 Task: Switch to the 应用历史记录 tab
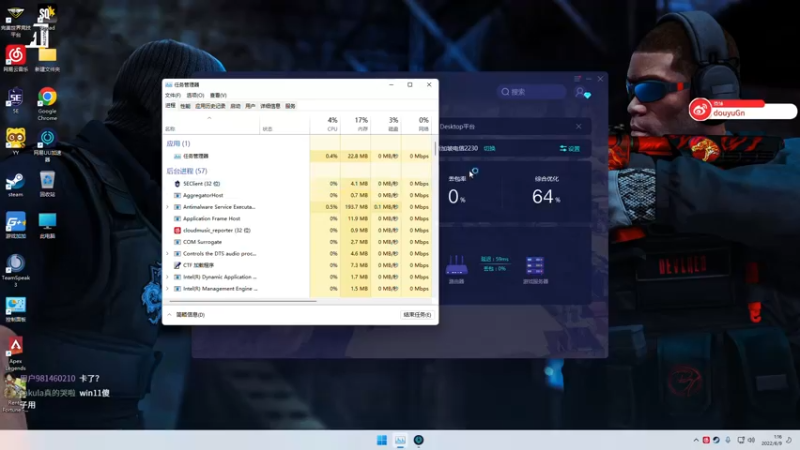pos(210,106)
